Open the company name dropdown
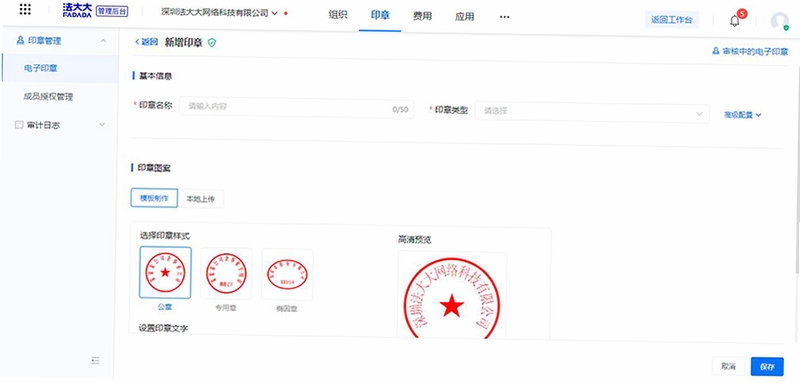The width and height of the screenshot is (800, 383). [219, 13]
